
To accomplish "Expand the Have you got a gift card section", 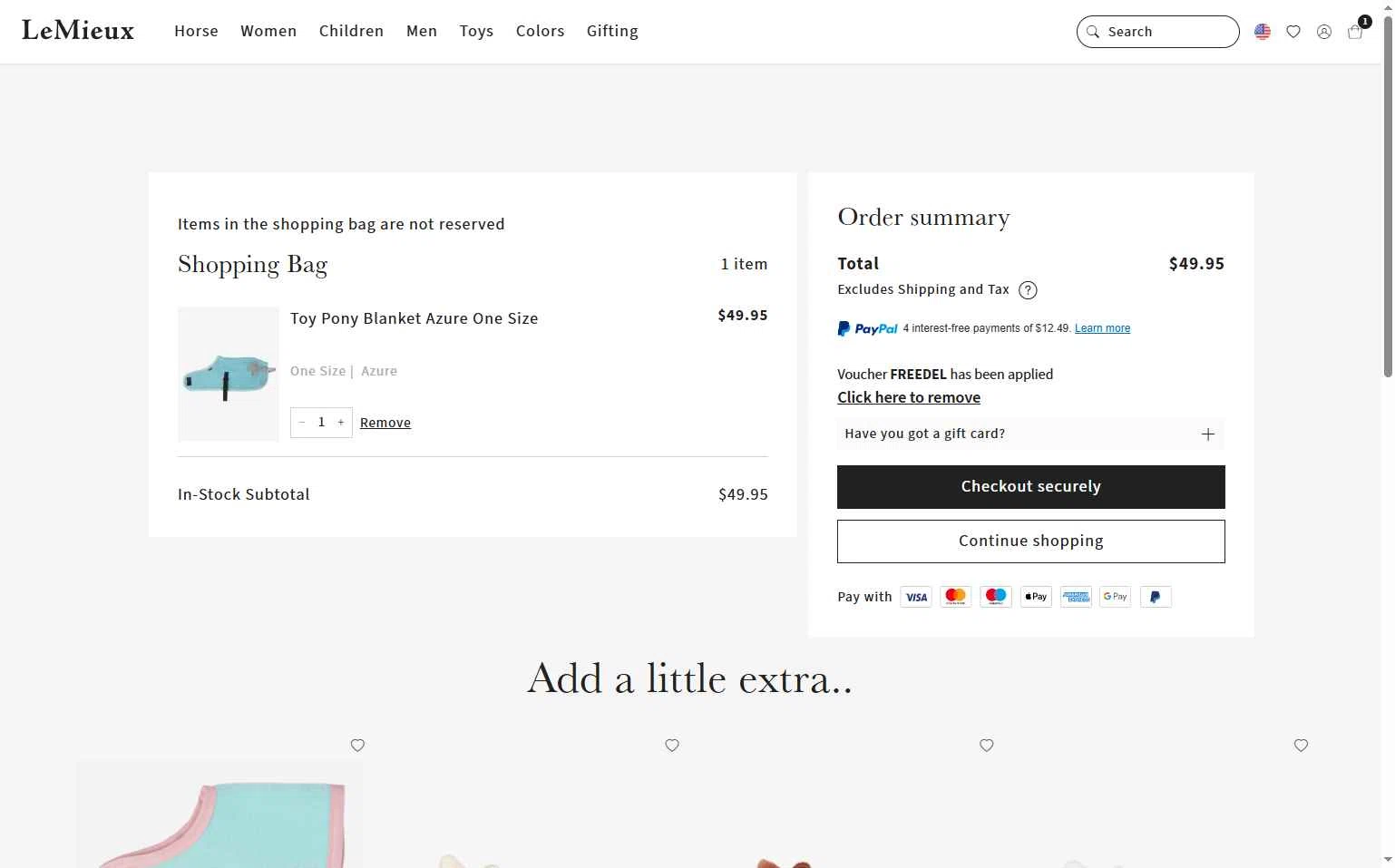I will point(1030,434).
